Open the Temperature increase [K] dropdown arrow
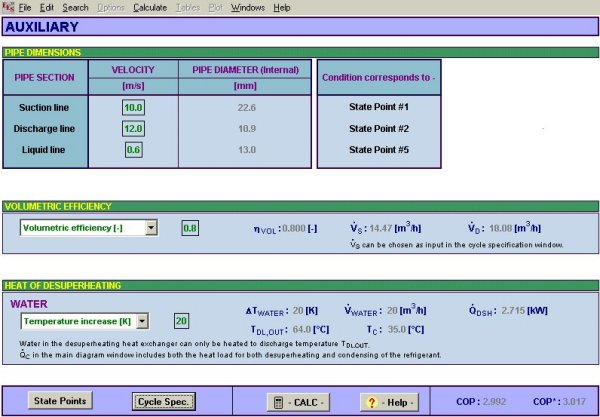This screenshot has height=417, width=600. tap(142, 321)
